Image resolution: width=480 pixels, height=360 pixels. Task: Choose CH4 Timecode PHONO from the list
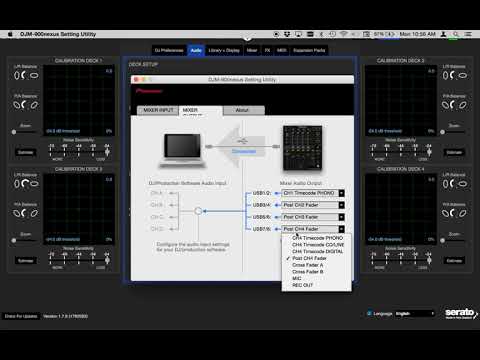317,238
